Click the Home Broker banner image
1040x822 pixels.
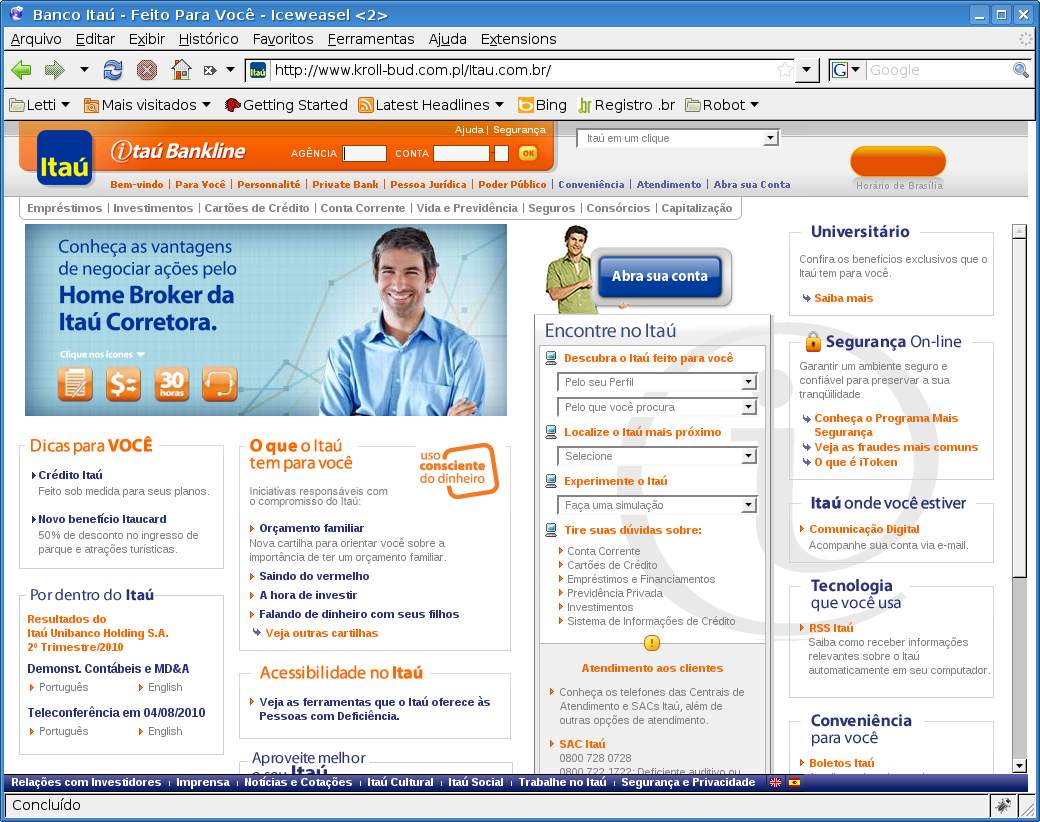tap(266, 320)
